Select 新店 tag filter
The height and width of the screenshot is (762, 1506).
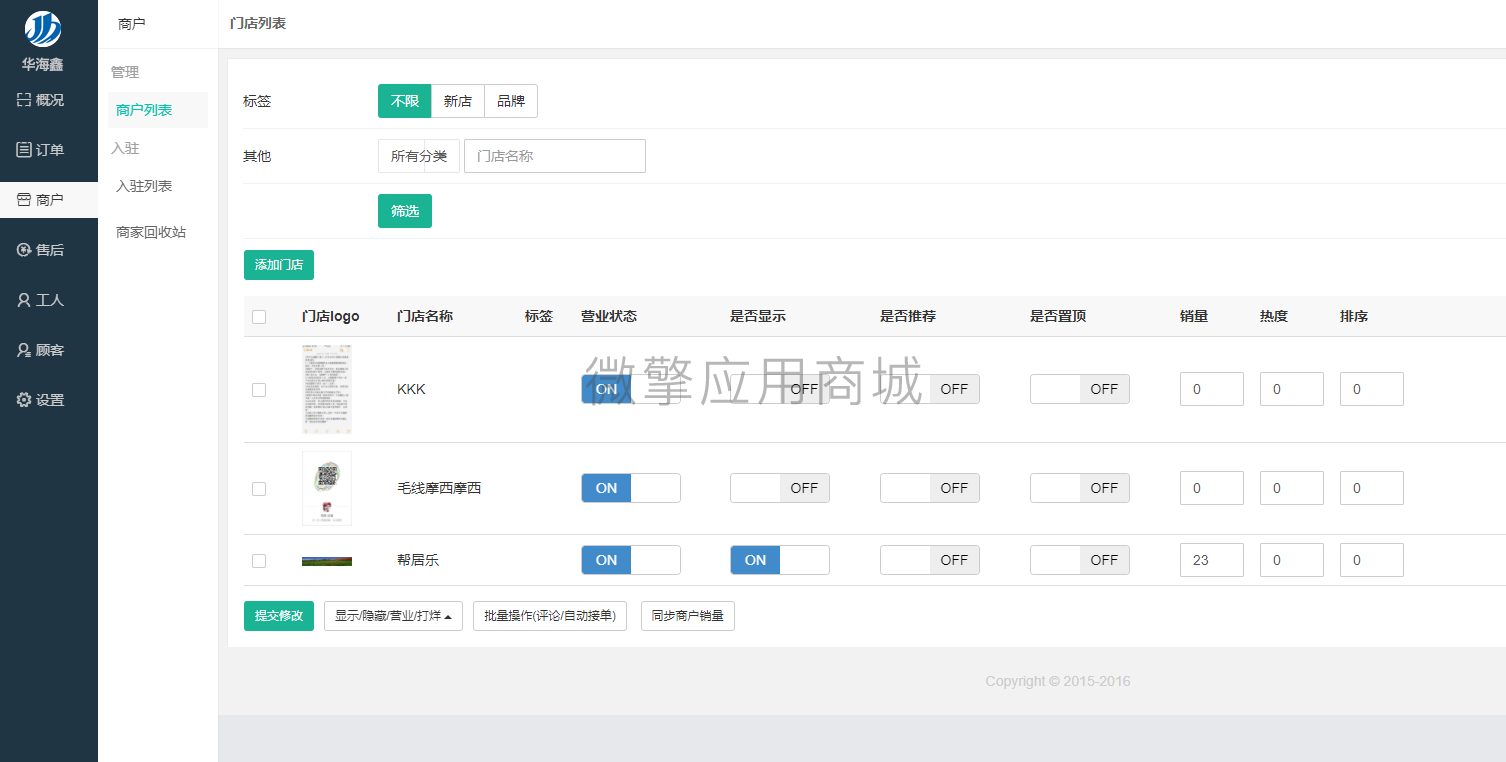point(458,101)
